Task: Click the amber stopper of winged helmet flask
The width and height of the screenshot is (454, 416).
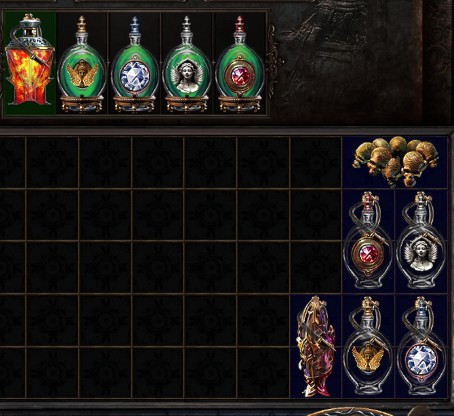Action: [x=82, y=24]
